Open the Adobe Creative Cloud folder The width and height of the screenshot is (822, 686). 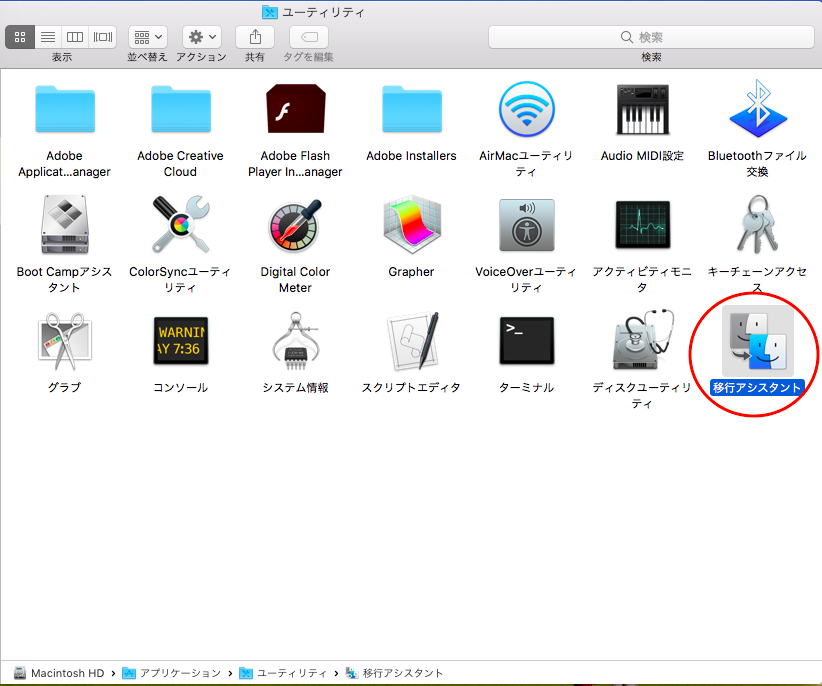tap(180, 110)
